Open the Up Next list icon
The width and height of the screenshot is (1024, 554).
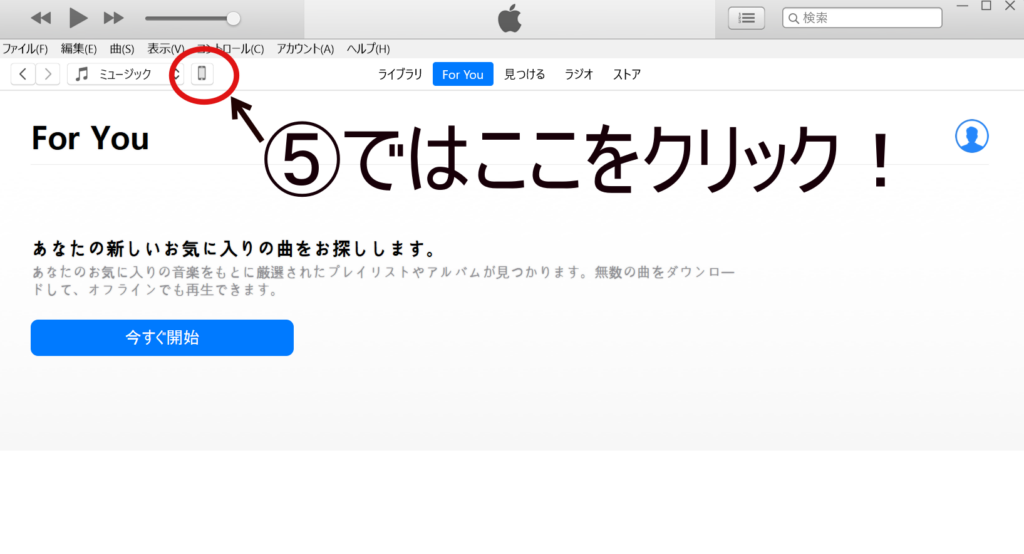click(746, 18)
